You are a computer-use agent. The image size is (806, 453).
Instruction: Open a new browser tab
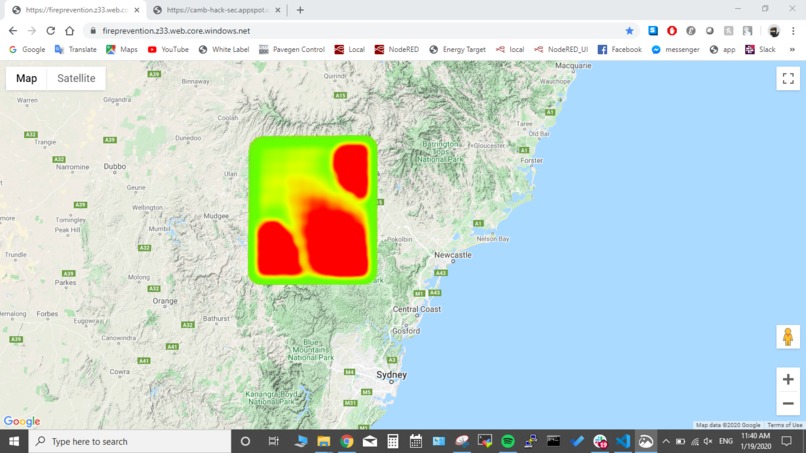click(x=300, y=10)
